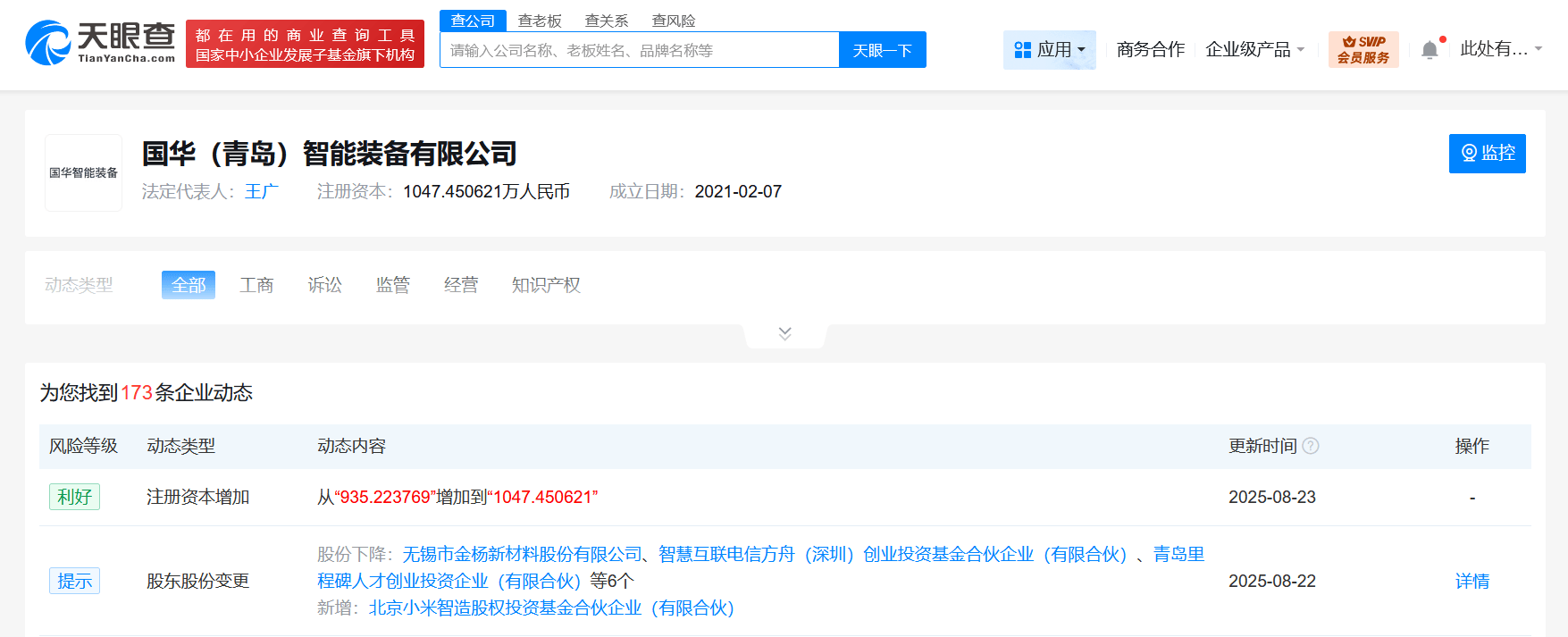This screenshot has height=637, width=1568.
Task: Expand the filter panel with the double chevron
Action: pyautogui.click(x=785, y=333)
